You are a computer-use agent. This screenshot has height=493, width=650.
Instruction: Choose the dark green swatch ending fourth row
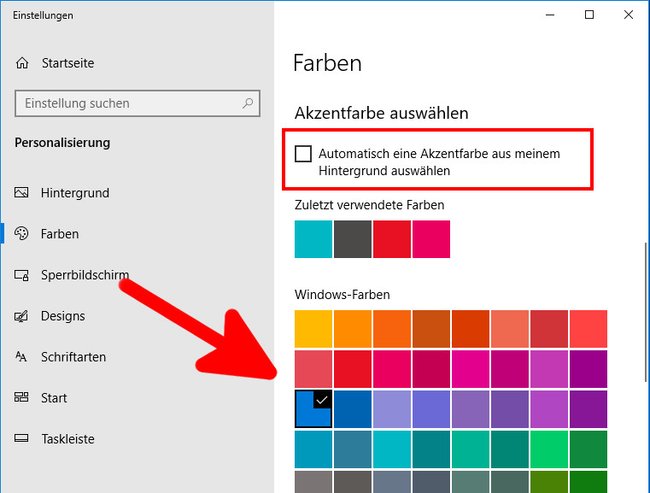click(x=588, y=449)
